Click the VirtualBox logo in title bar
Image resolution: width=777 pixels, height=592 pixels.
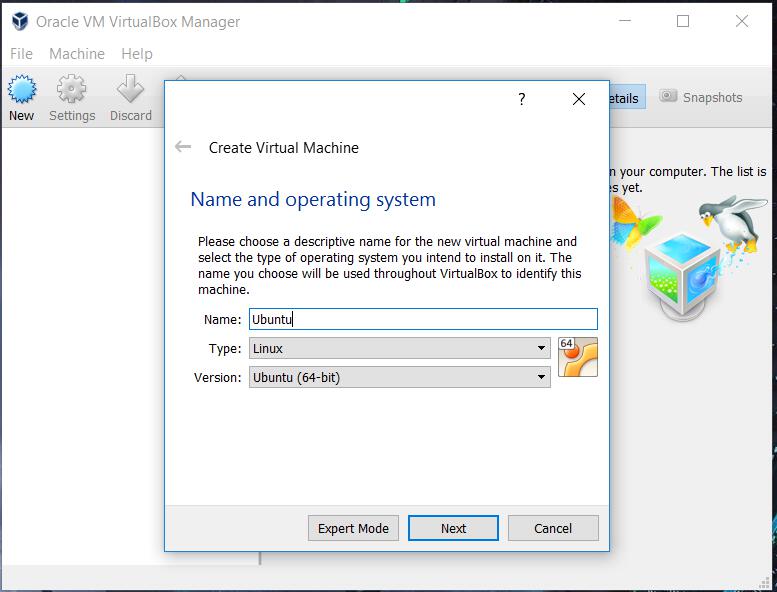coord(20,21)
